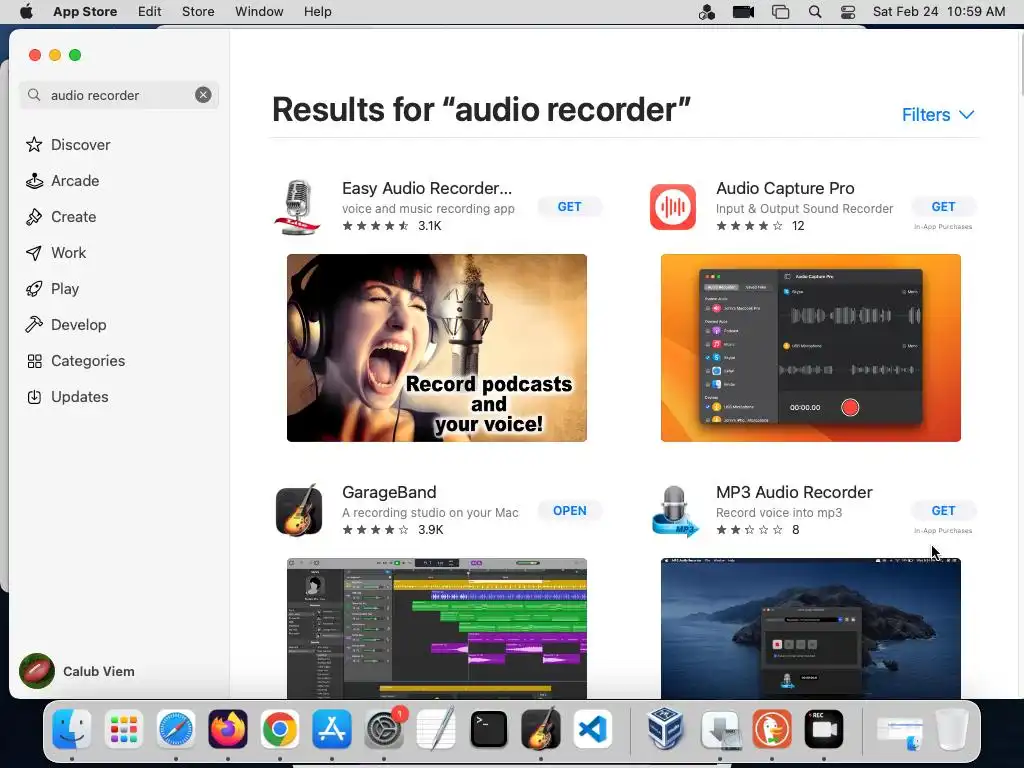
Task: View MP3 Audio Recorder preview screenshot
Action: tap(810, 628)
